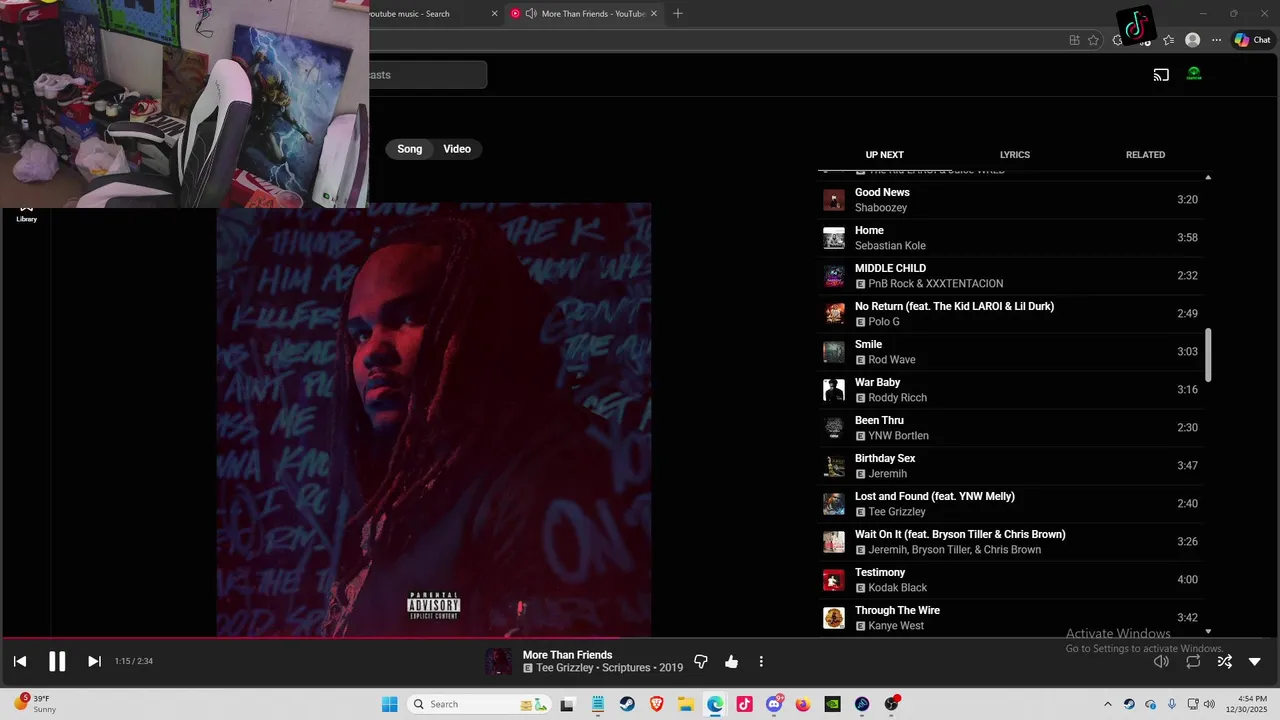Click the split screen icon in address bar

click(x=1074, y=40)
